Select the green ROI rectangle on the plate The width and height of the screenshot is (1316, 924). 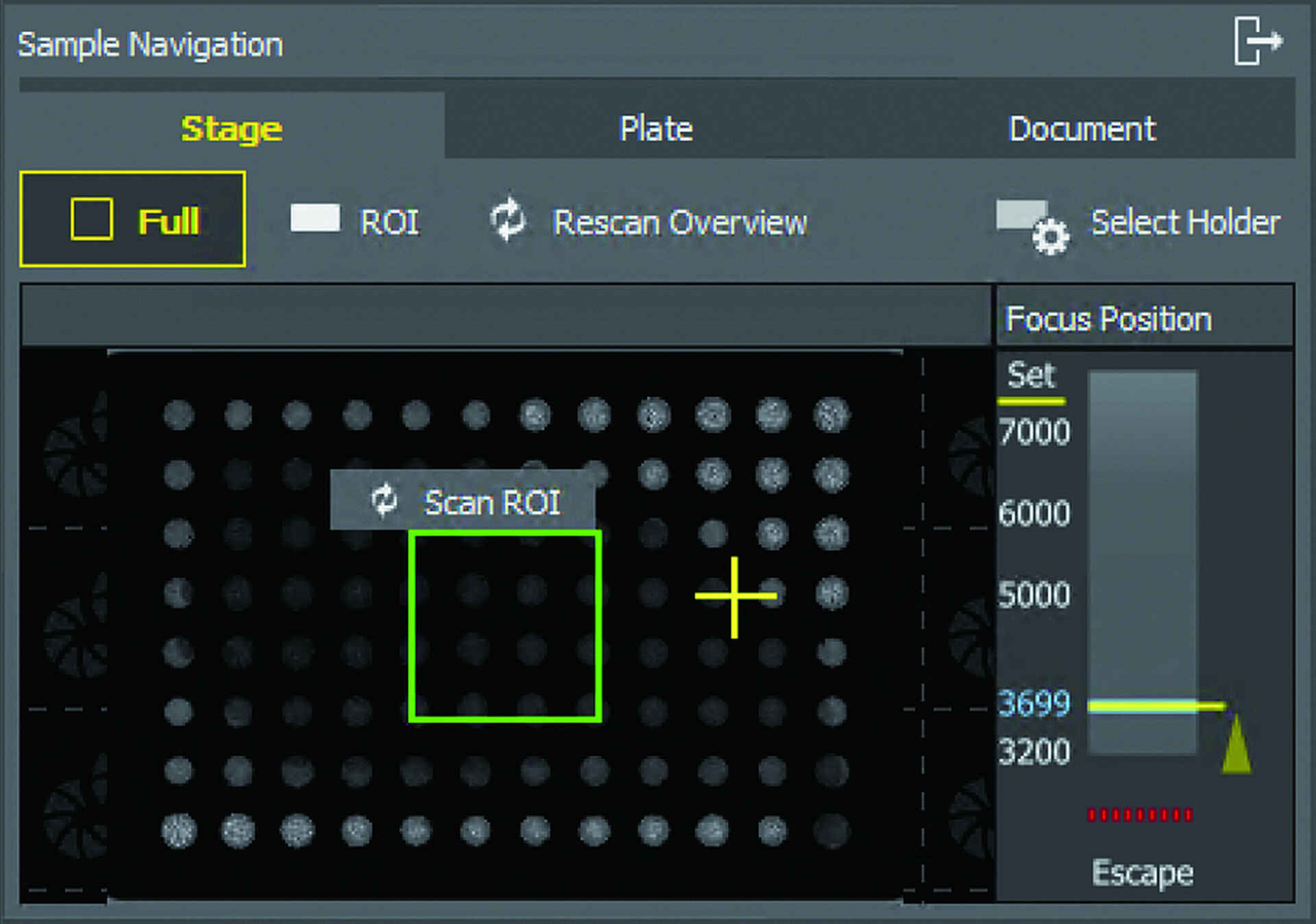click(x=506, y=624)
